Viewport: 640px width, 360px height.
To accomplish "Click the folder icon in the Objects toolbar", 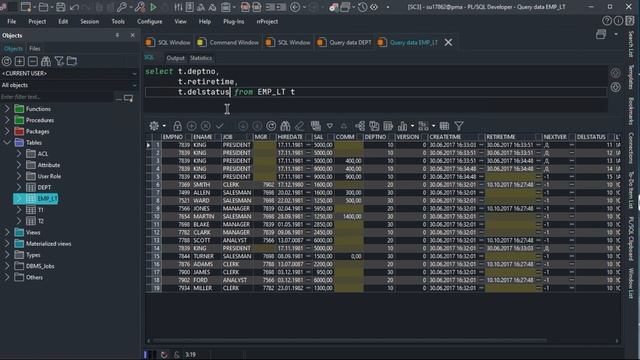I will (x=72, y=61).
